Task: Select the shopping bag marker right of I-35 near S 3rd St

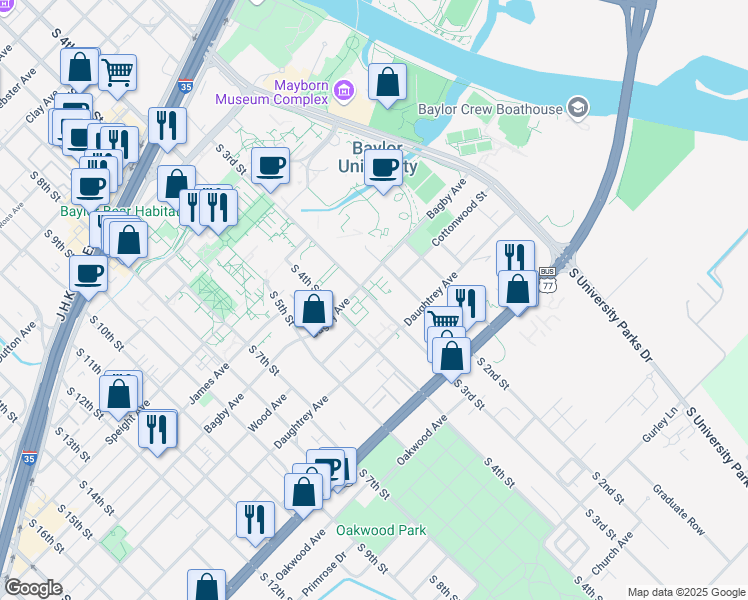Action: (x=175, y=183)
